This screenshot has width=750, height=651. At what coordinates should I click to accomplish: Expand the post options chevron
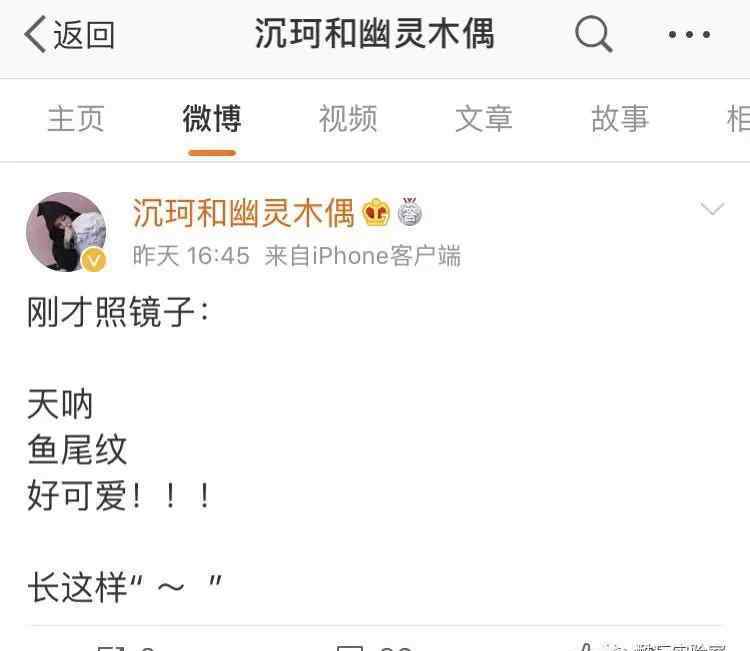click(x=712, y=209)
